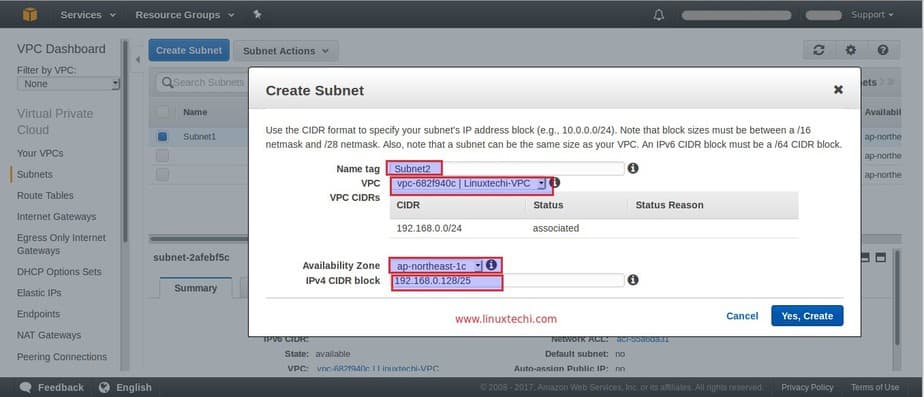Open the notifications bell icon
The height and width of the screenshot is (397, 924).
659,15
